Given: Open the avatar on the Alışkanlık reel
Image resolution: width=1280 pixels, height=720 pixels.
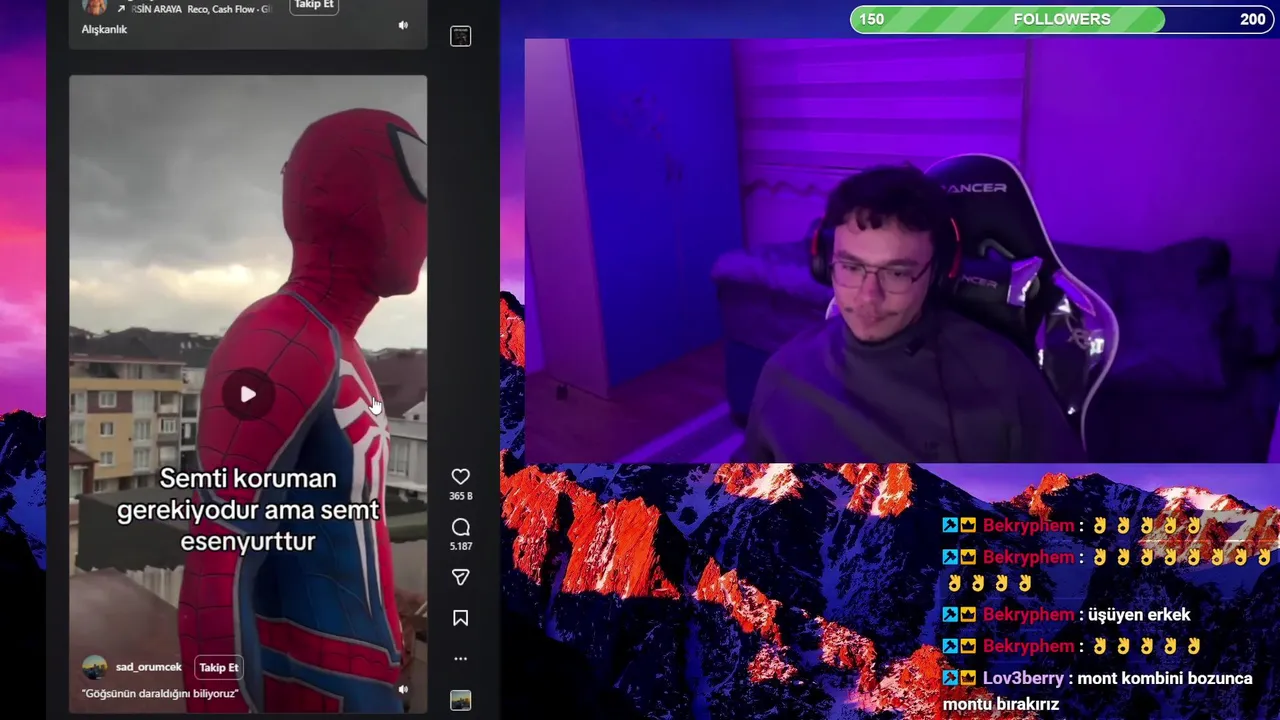Looking at the screenshot, I should [94, 6].
